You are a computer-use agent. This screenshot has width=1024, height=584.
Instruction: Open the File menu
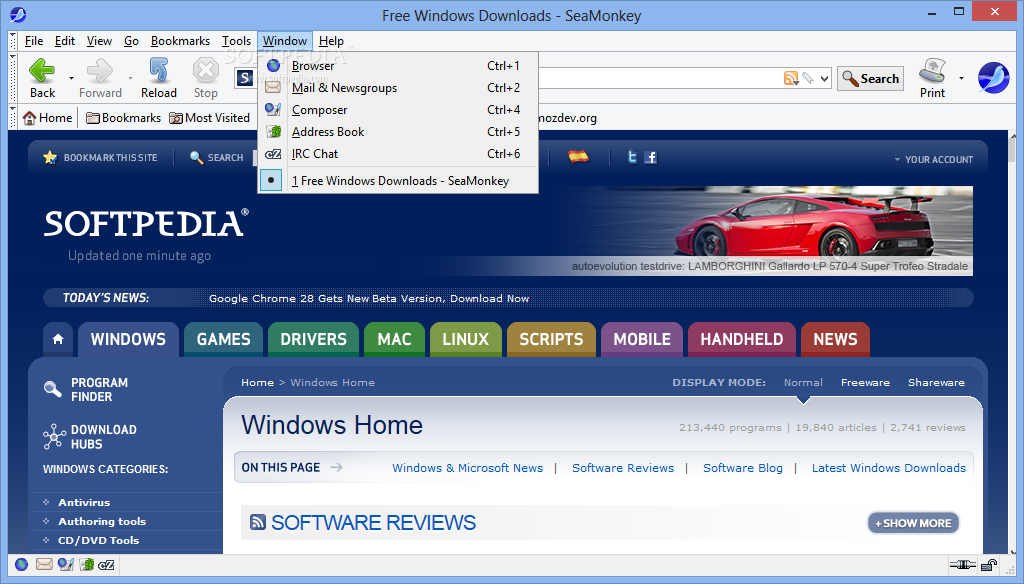click(x=34, y=41)
